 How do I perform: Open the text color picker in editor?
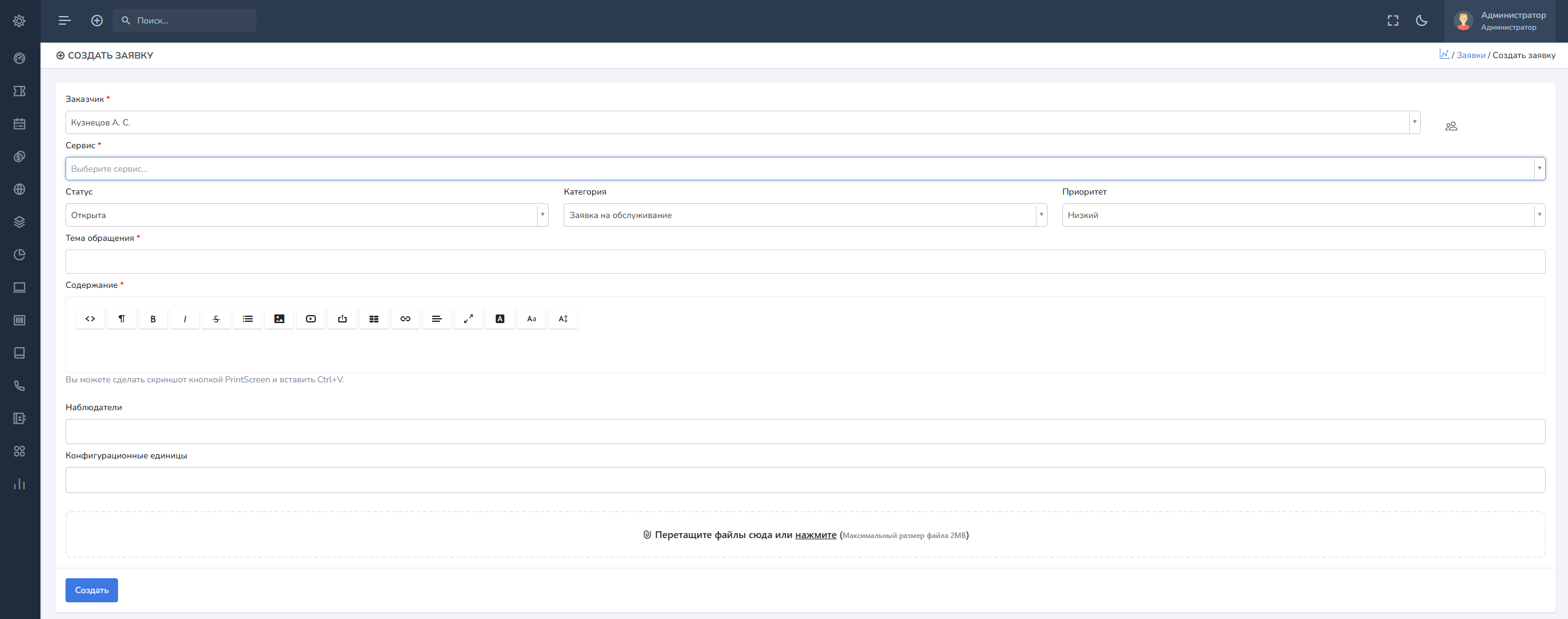(x=500, y=319)
